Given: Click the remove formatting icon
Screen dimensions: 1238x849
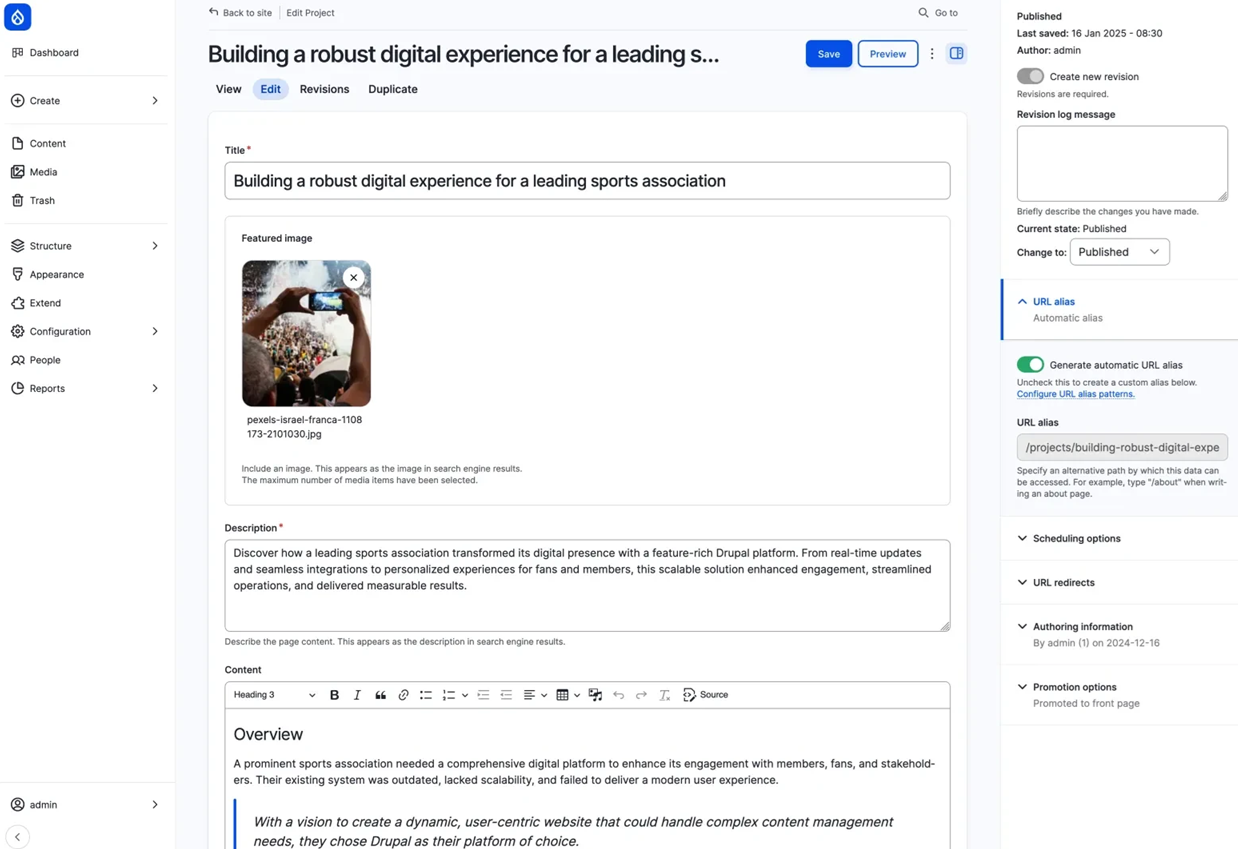Looking at the screenshot, I should pos(664,695).
